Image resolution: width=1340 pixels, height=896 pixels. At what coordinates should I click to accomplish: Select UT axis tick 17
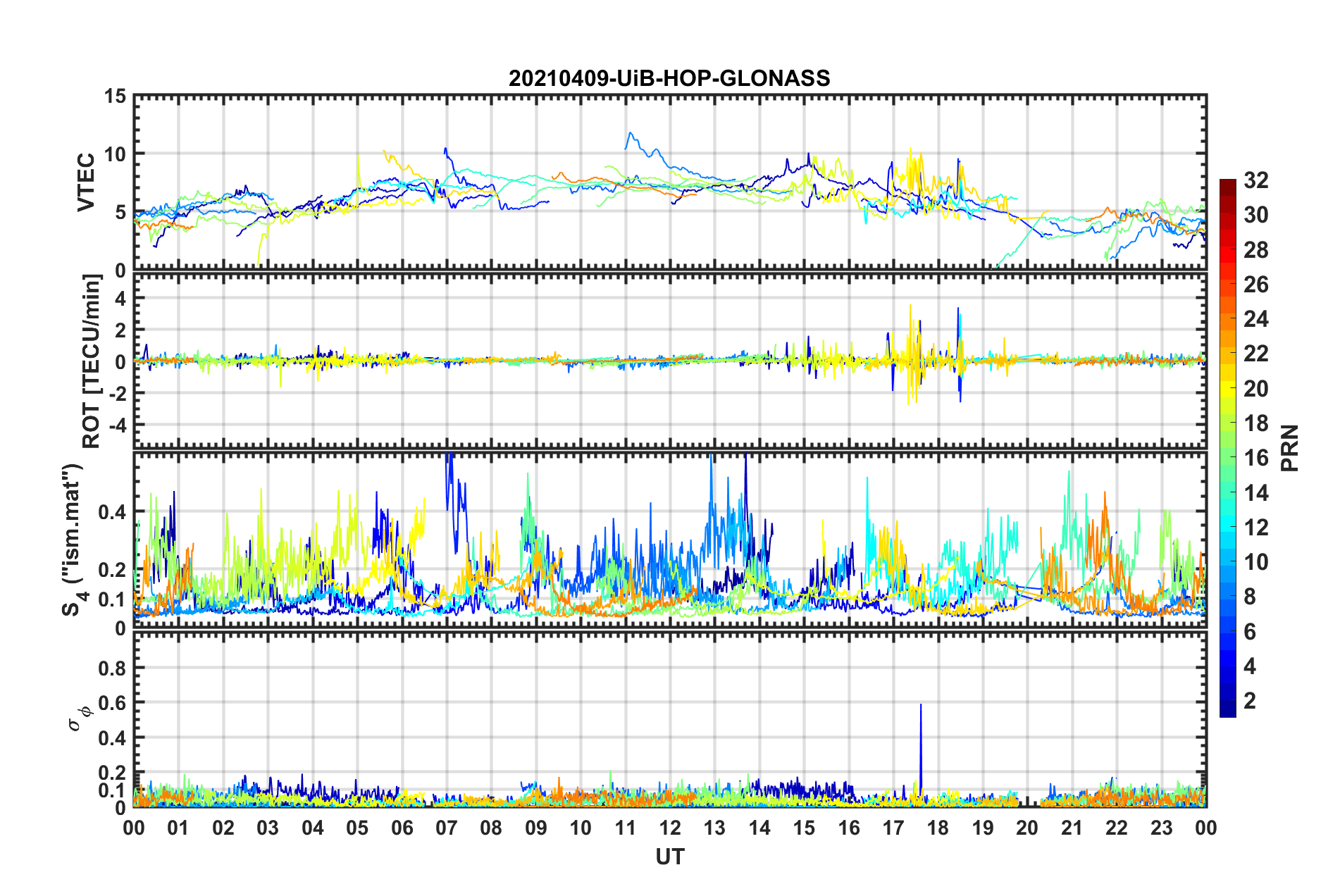coord(893,827)
